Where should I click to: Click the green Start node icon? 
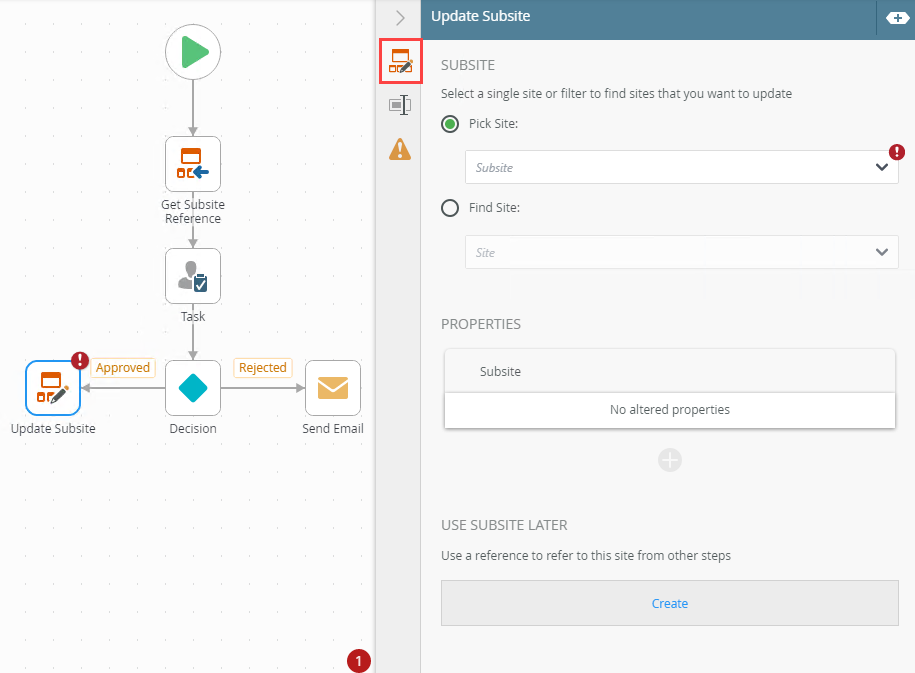tap(193, 51)
